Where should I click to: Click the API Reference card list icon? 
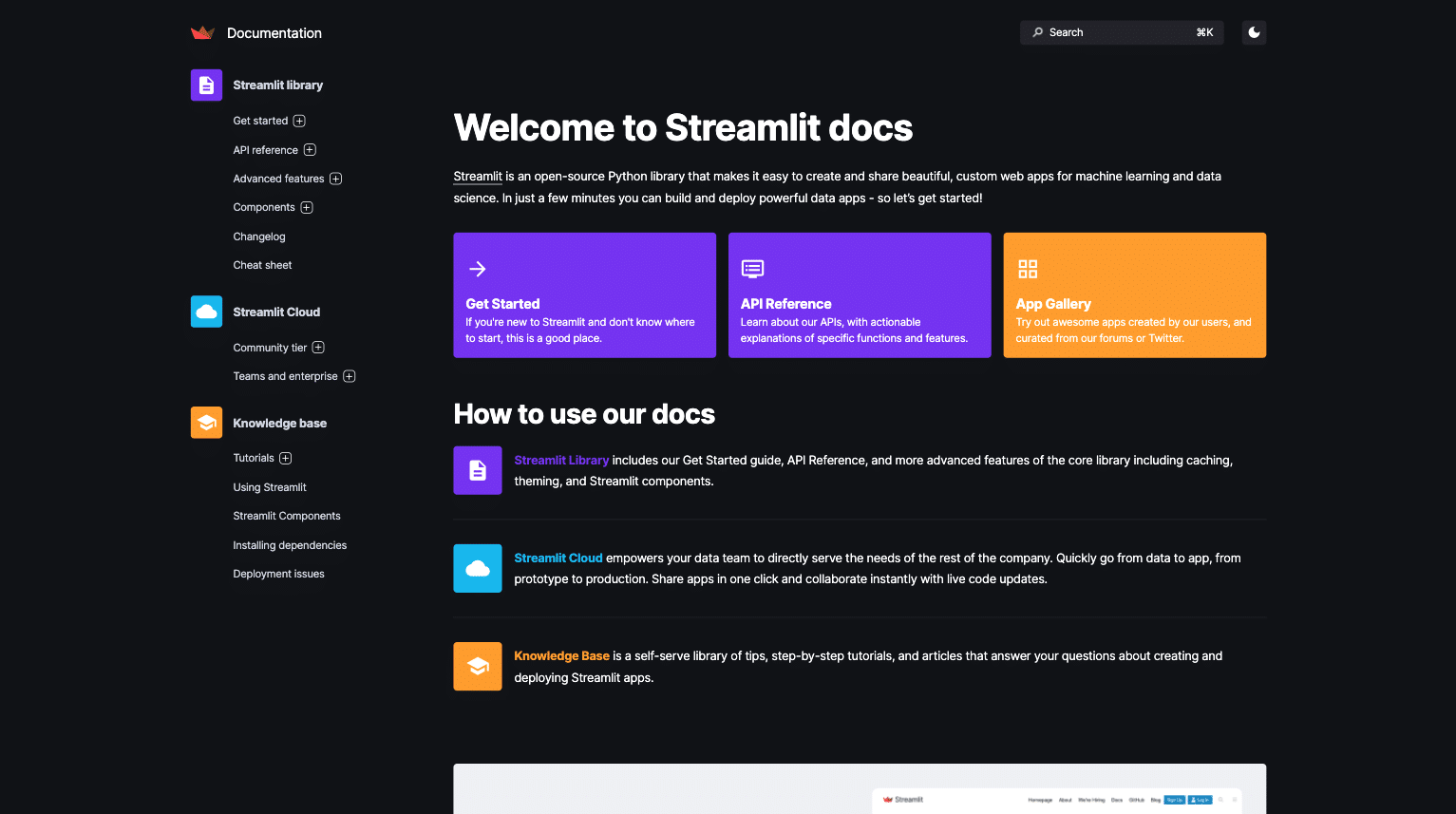tap(752, 269)
